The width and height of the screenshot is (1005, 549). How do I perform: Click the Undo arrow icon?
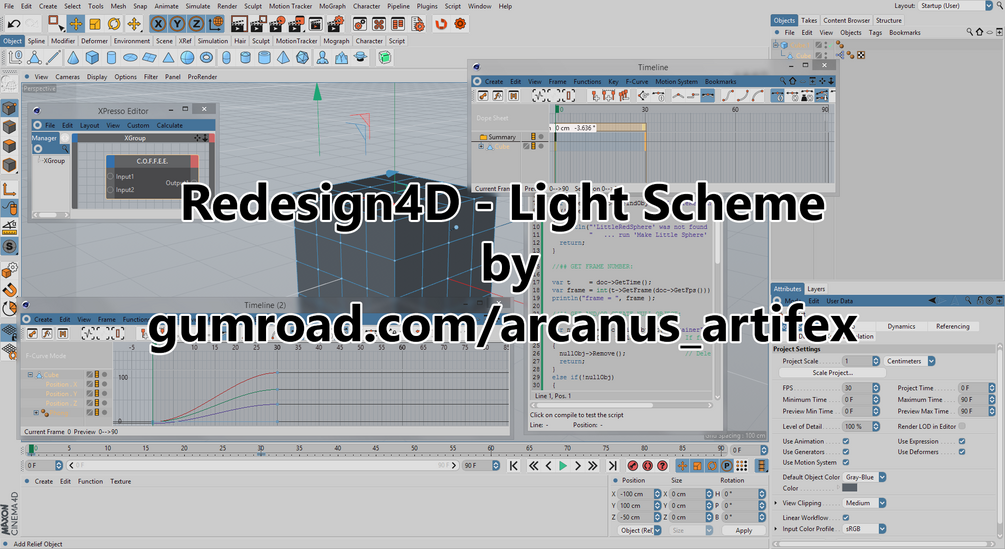pos(13,24)
